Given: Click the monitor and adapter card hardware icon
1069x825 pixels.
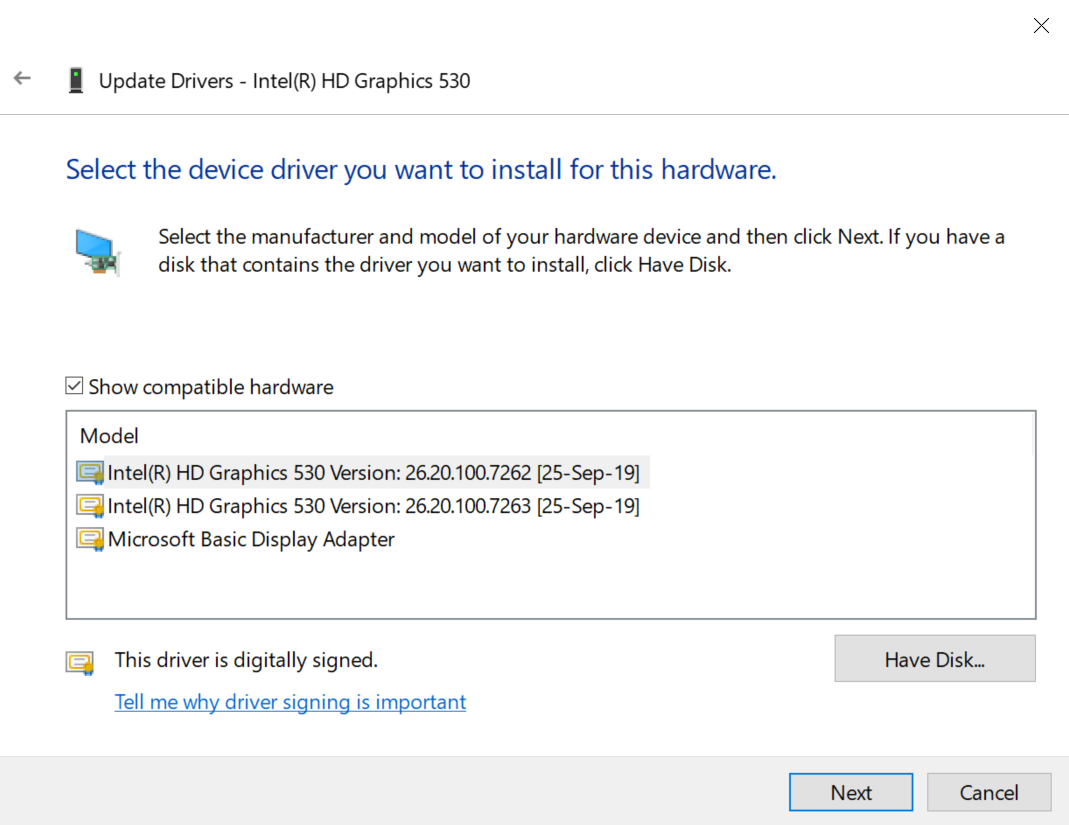Looking at the screenshot, I should pyautogui.click(x=98, y=251).
